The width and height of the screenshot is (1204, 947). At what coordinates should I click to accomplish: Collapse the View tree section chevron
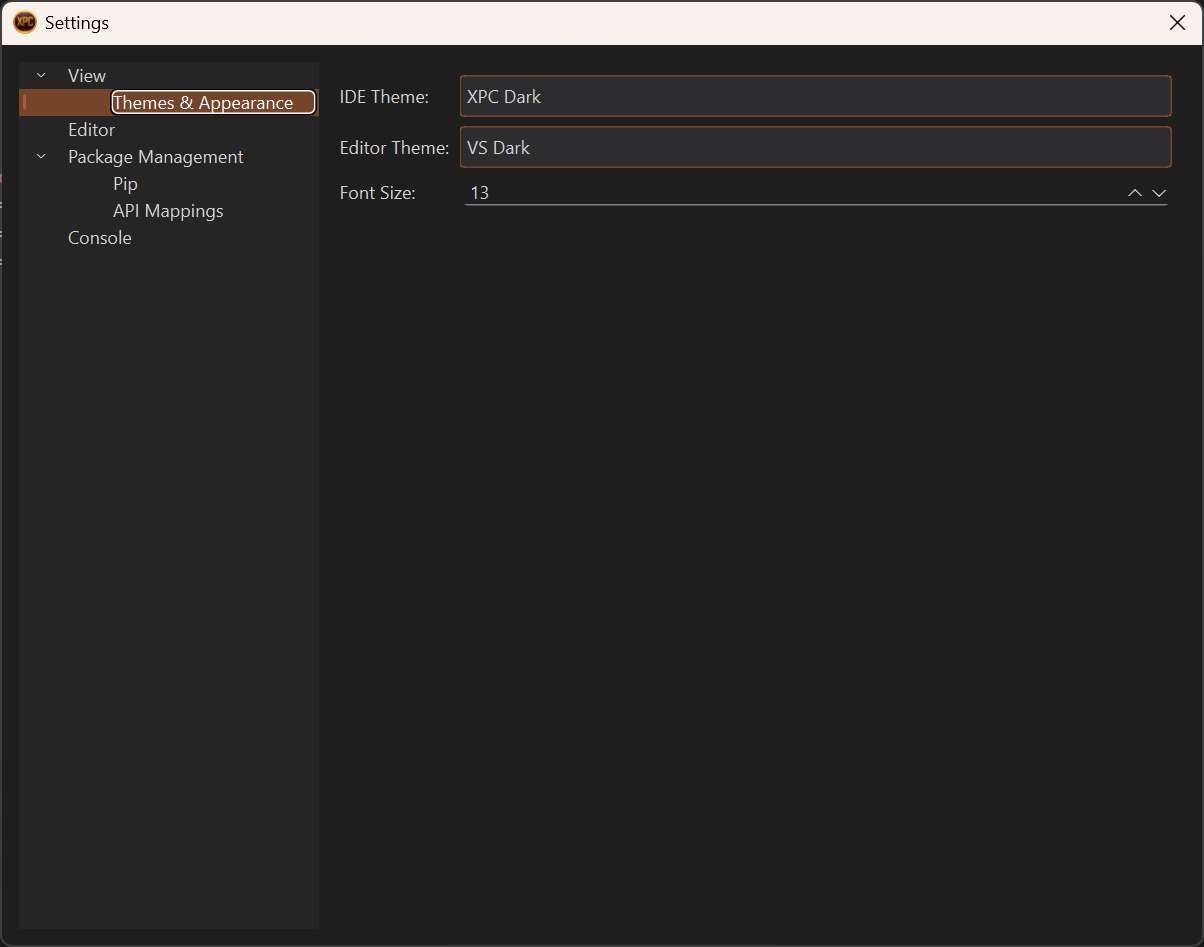click(41, 76)
